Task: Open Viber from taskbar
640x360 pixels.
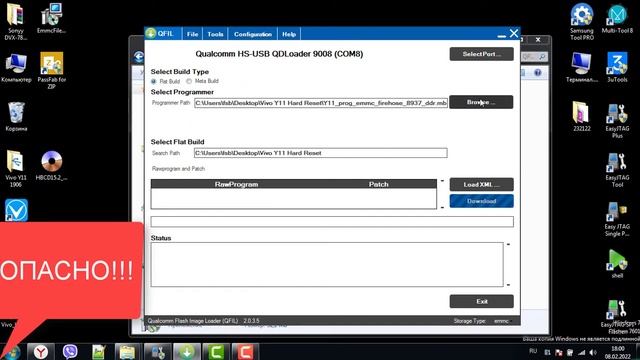Action: tap(70, 351)
